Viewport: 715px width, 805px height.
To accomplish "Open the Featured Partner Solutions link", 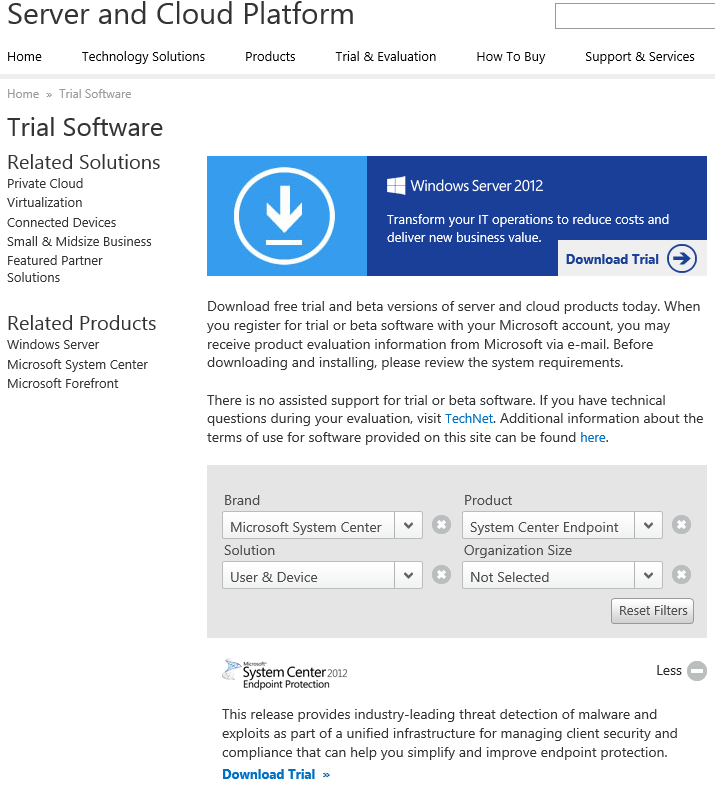I will (55, 269).
